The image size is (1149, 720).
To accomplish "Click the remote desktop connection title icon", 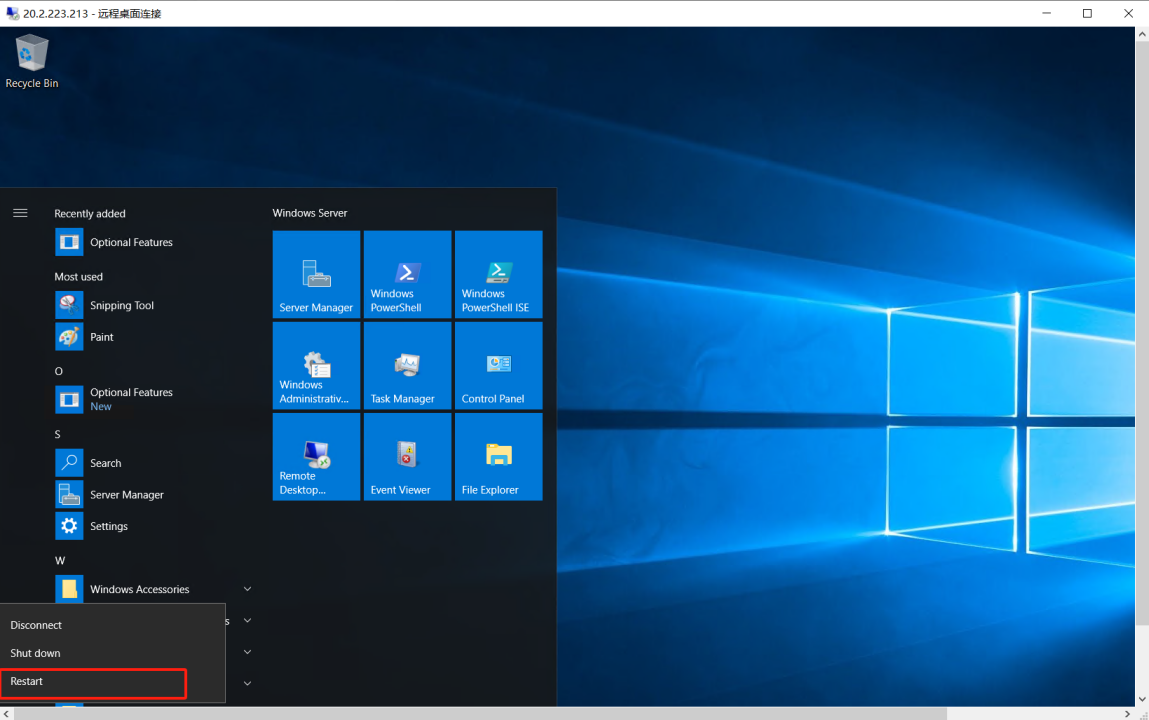I will click(x=12, y=13).
